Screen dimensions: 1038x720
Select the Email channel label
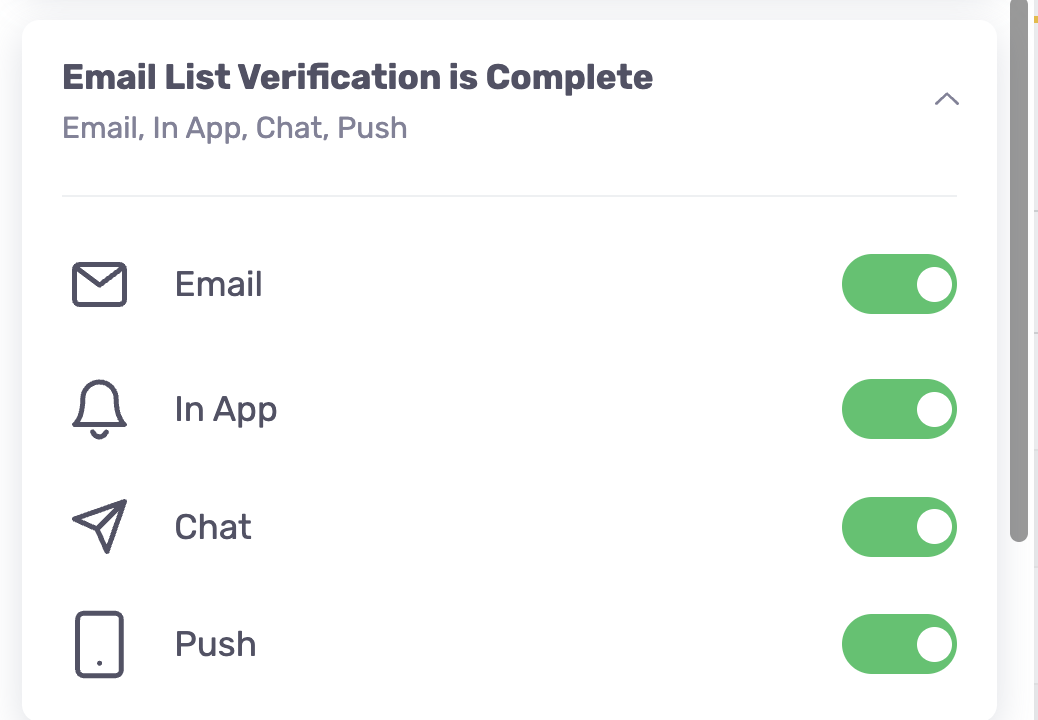tap(218, 285)
